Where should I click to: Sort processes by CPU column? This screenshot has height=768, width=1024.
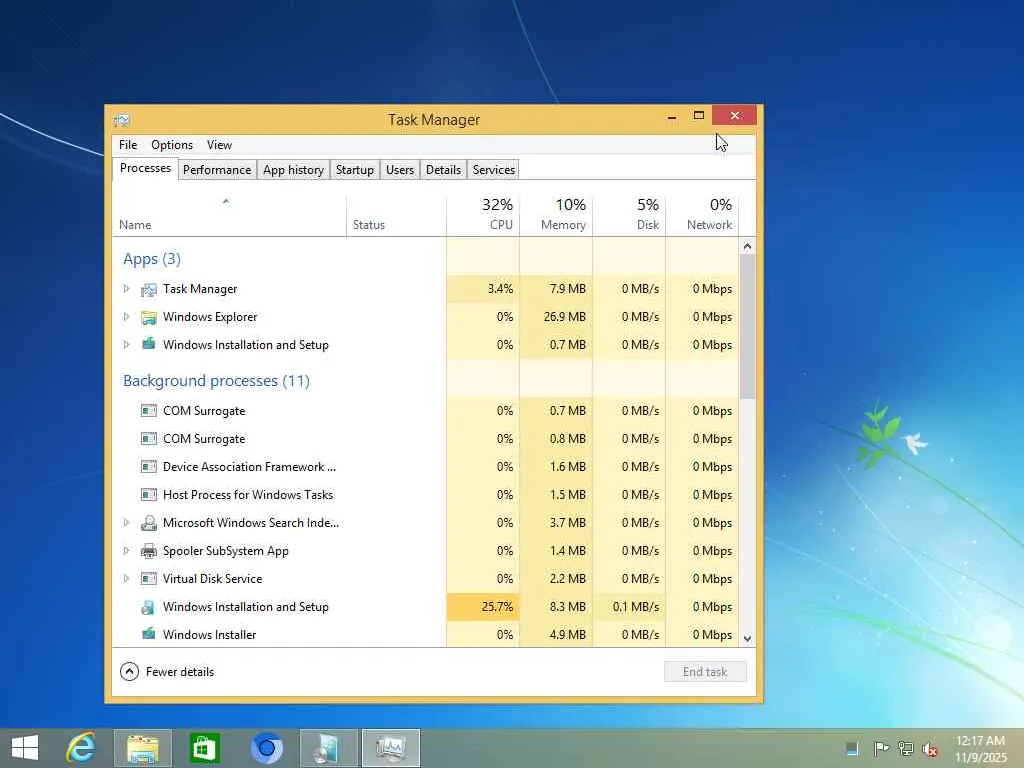point(483,216)
